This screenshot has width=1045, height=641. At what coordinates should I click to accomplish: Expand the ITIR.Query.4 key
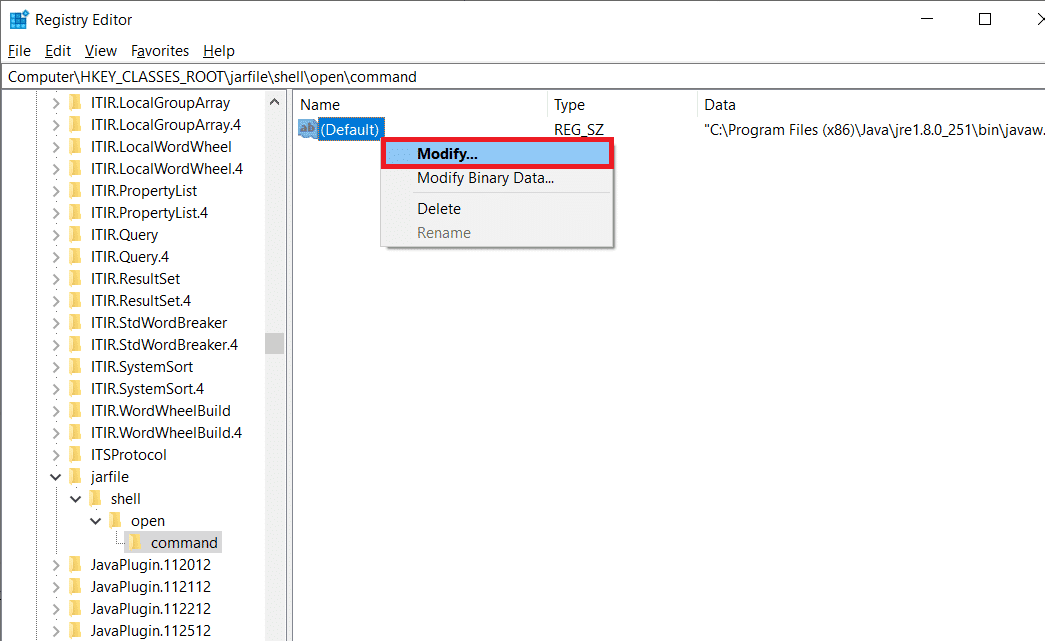56,257
